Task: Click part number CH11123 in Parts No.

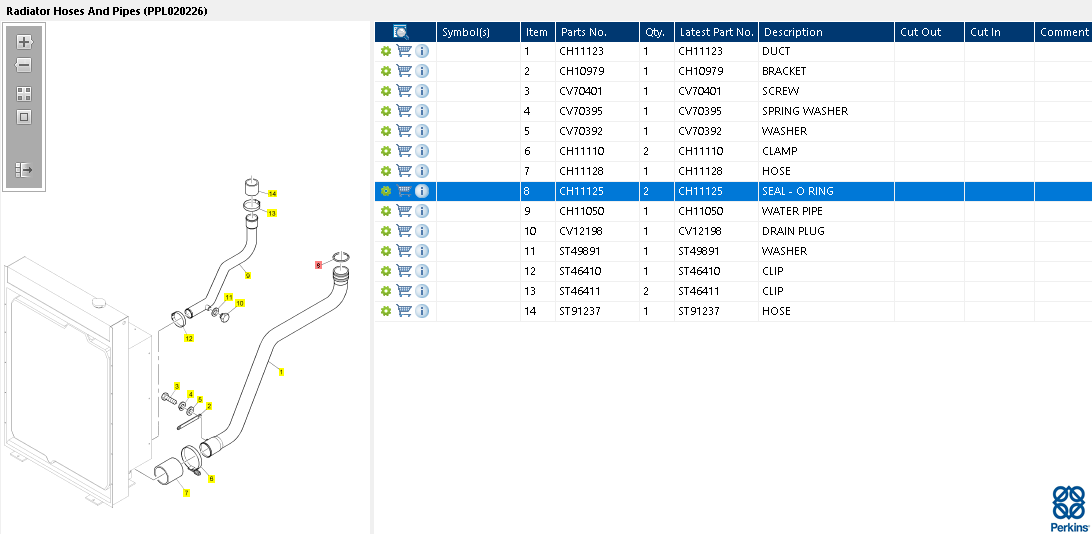Action: pos(581,51)
